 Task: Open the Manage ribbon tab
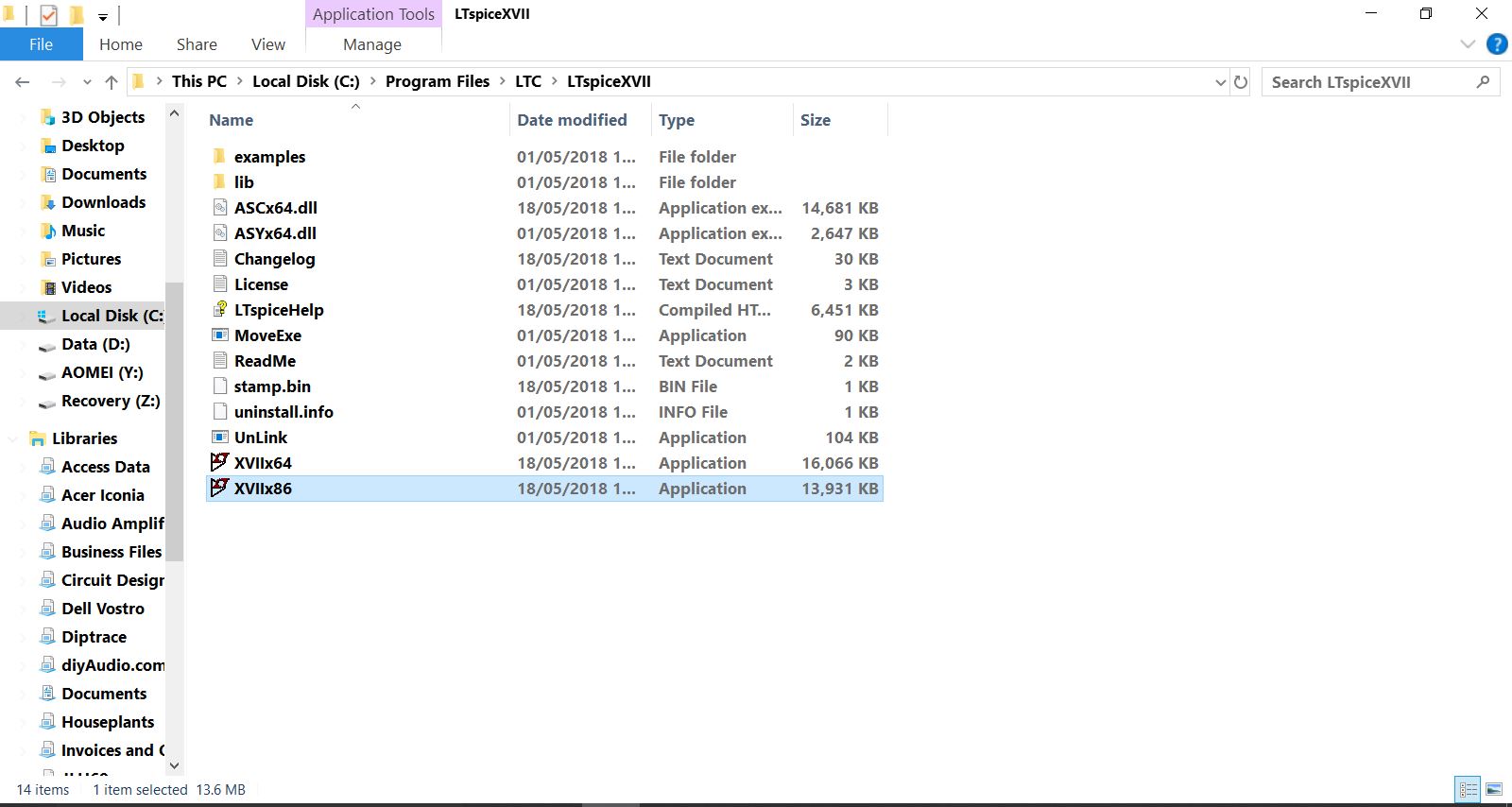pyautogui.click(x=372, y=44)
